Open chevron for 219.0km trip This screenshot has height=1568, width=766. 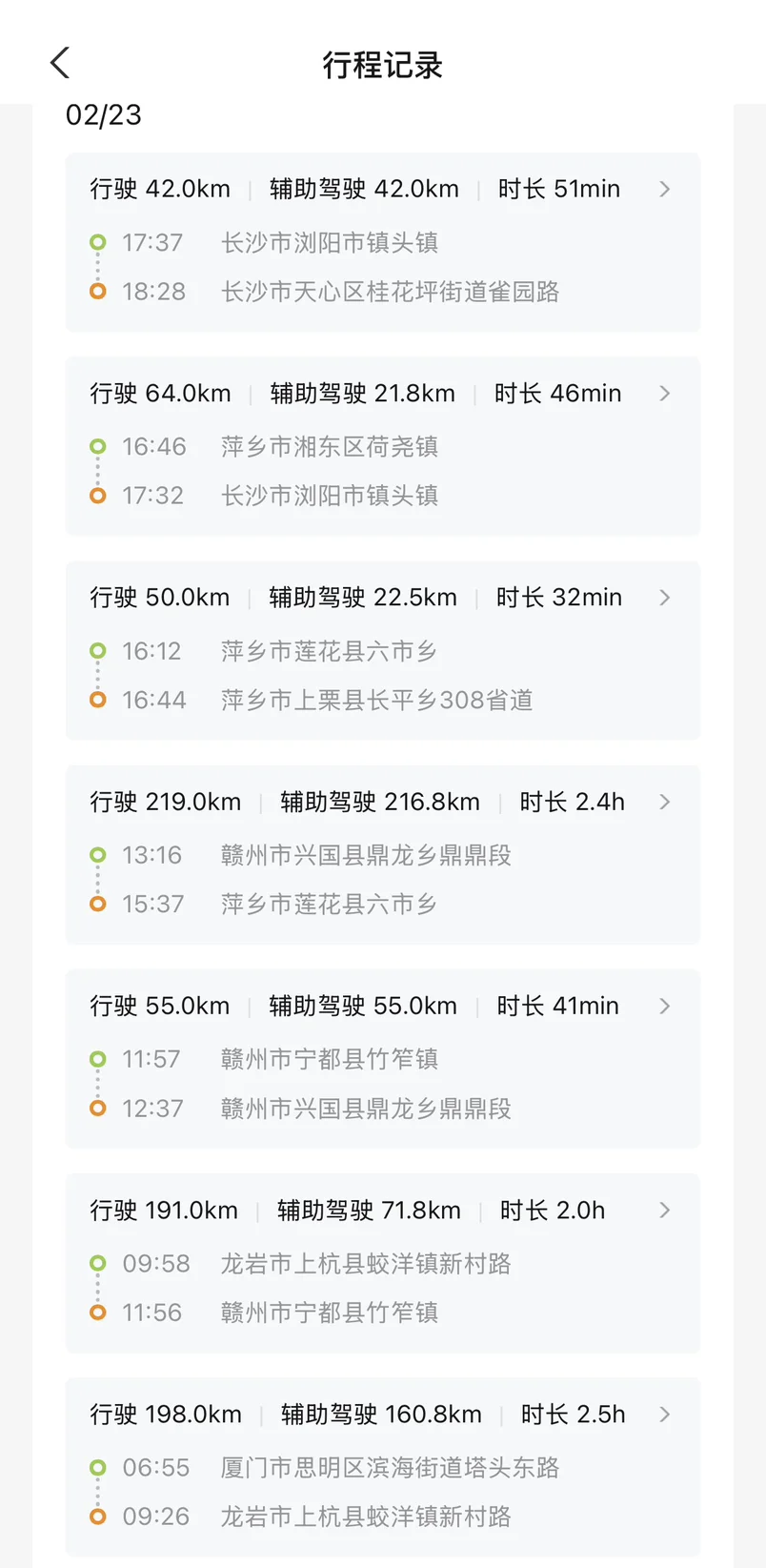pyautogui.click(x=665, y=803)
